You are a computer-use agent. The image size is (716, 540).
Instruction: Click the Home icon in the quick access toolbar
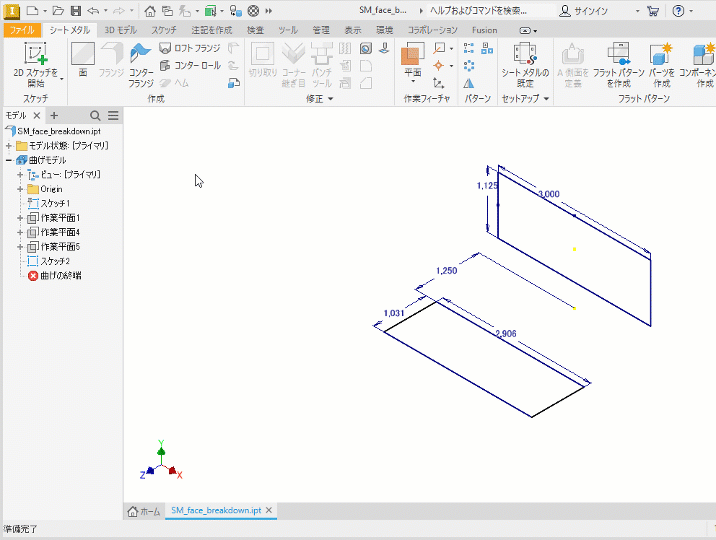[150, 10]
